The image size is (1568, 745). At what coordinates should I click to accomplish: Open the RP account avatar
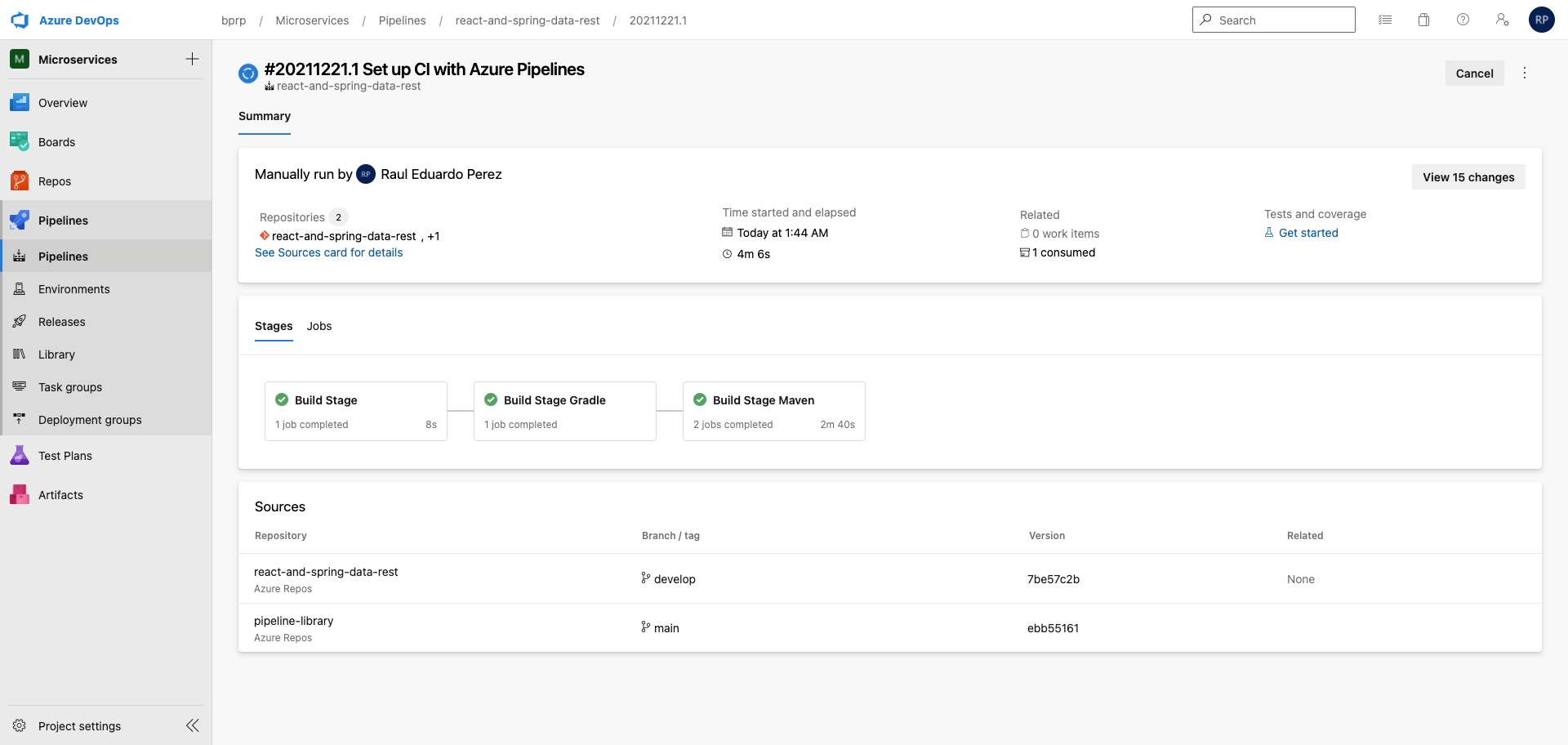coord(1542,20)
